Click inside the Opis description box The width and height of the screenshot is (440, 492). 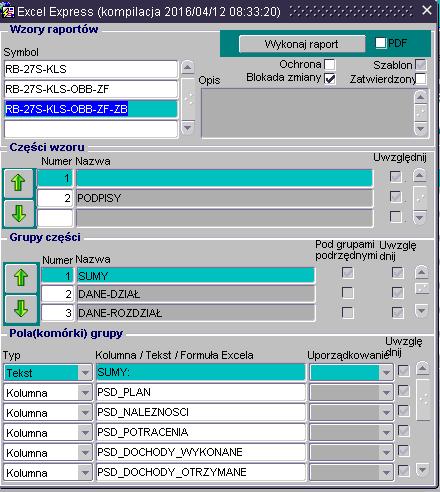[x=307, y=113]
